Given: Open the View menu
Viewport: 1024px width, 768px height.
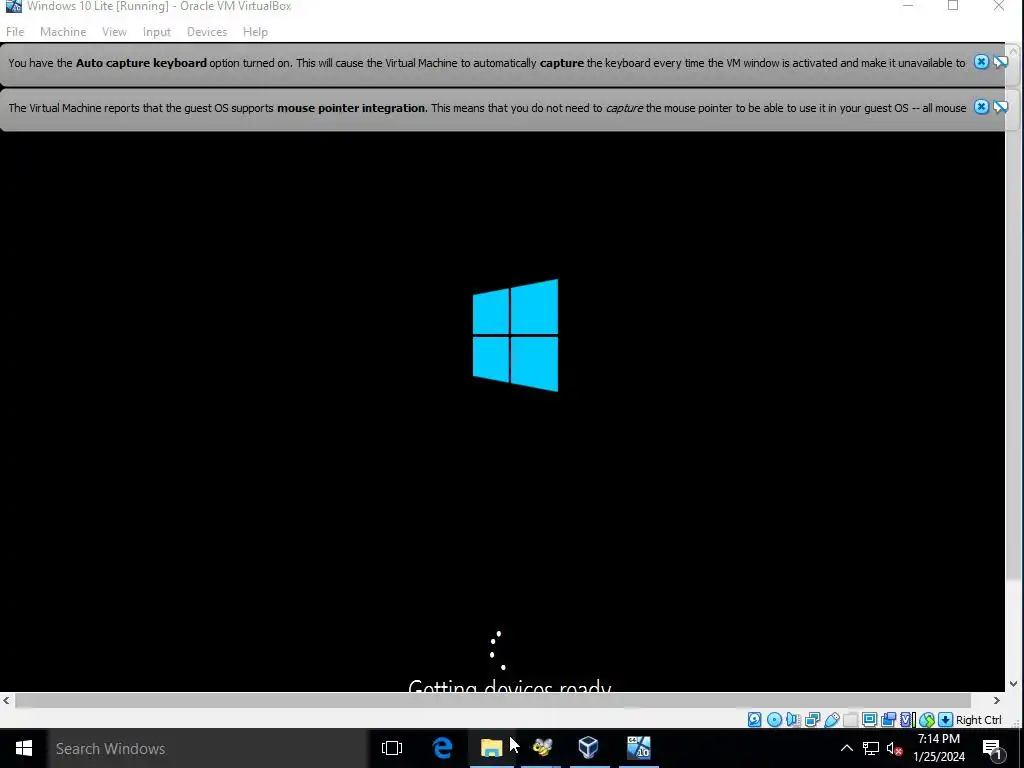Looking at the screenshot, I should tap(114, 32).
